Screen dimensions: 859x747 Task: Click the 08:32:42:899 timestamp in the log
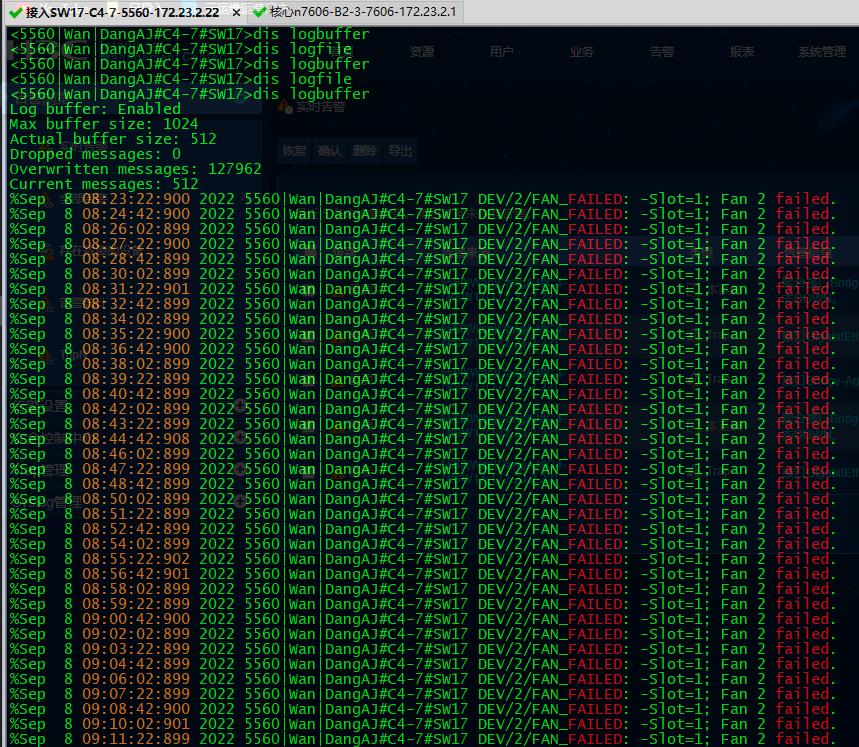click(136, 304)
